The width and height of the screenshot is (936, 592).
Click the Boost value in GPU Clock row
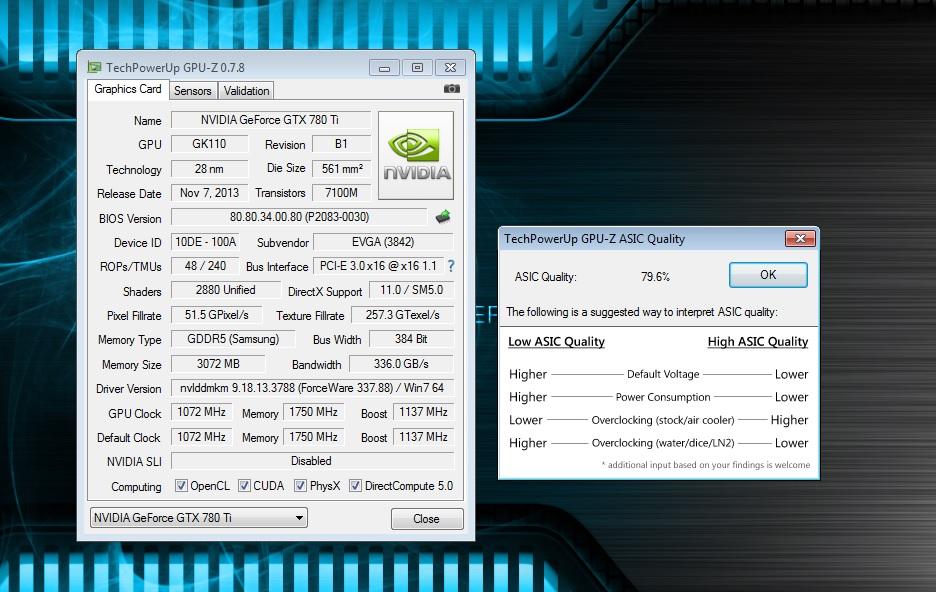[x=423, y=412]
